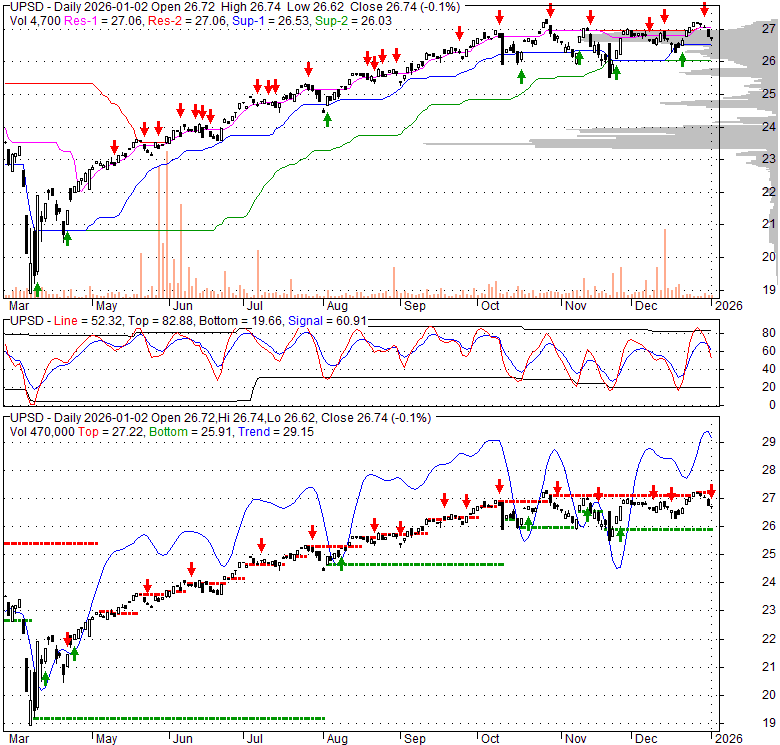Click 'Mar' on the upper chart time axis
This screenshot has width=780, height=745.
click(19, 305)
